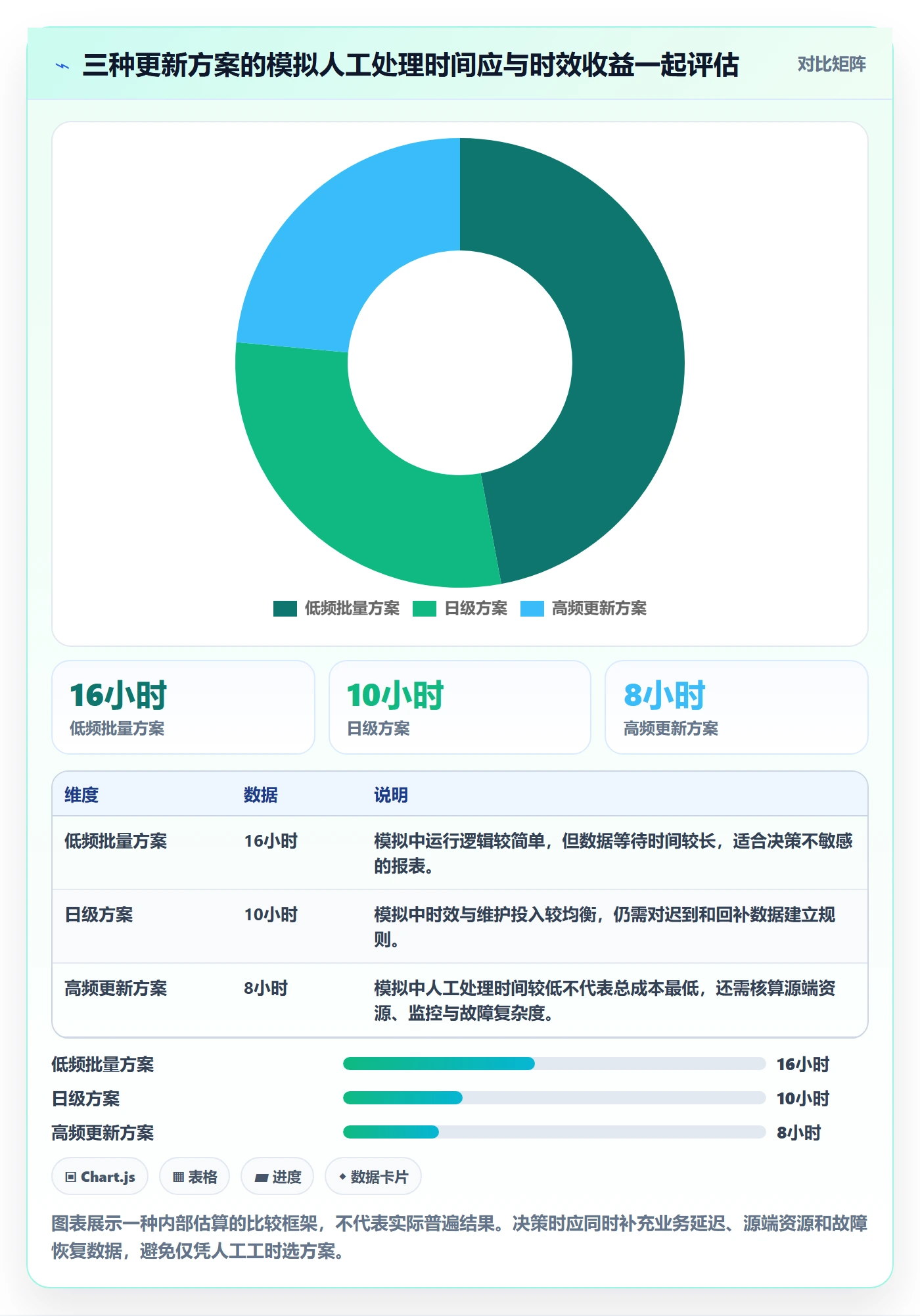Image resolution: width=920 pixels, height=1316 pixels.
Task: Click the 日级方案 progress bar
Action: [x=555, y=1098]
